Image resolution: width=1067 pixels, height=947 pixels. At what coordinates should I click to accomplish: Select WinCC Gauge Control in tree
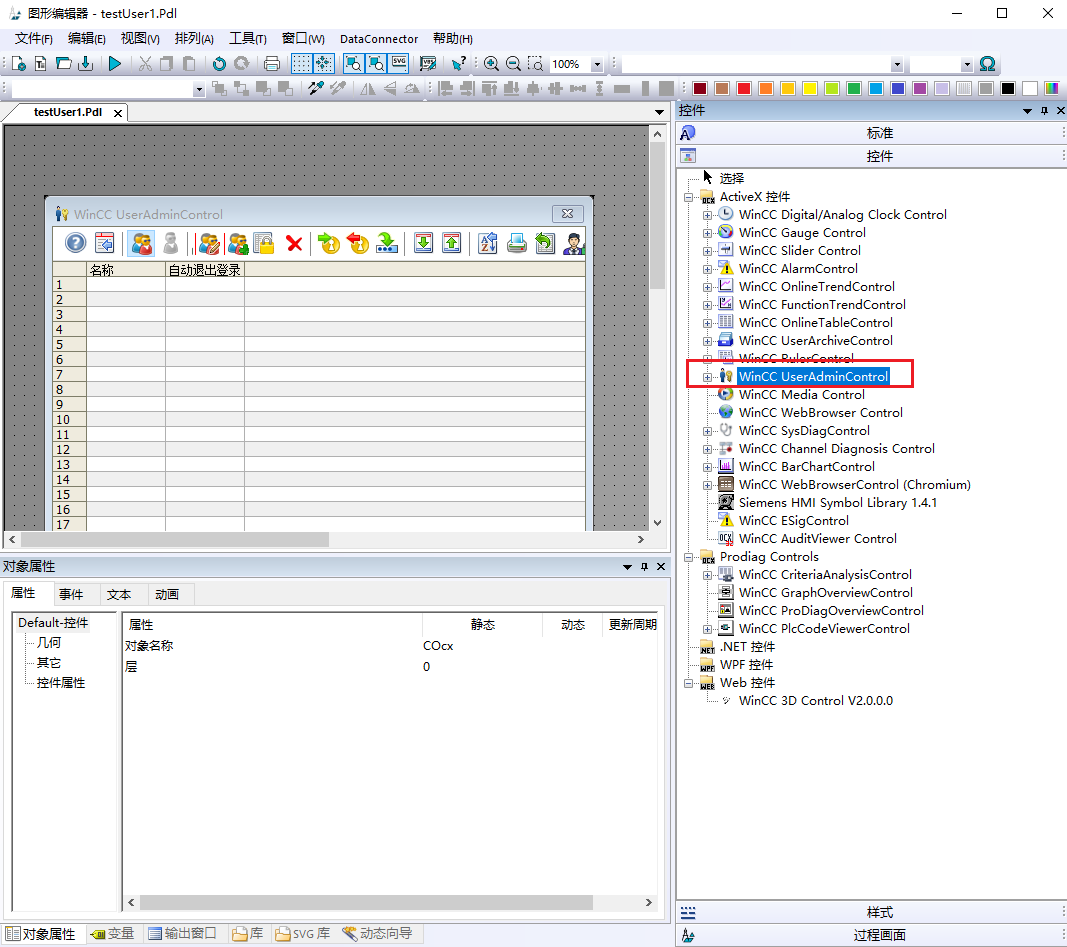click(802, 233)
